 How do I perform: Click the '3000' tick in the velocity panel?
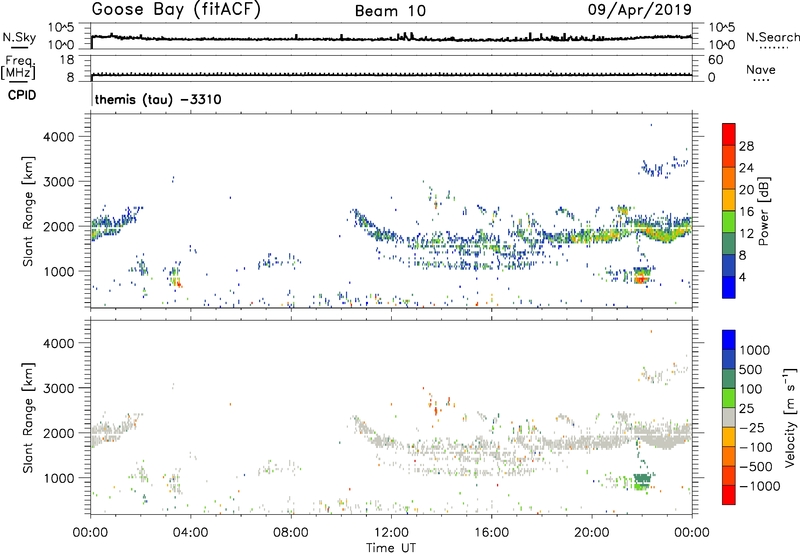pos(59,388)
